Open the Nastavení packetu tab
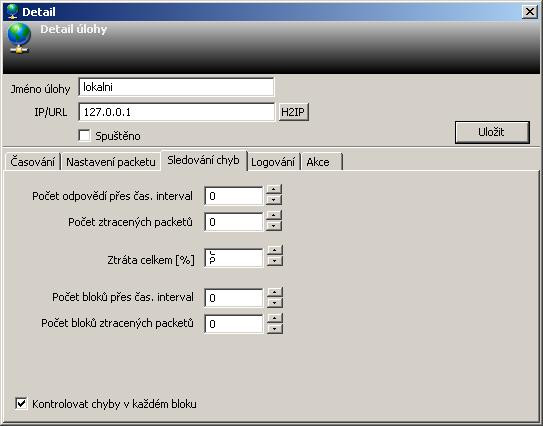 click(110, 162)
